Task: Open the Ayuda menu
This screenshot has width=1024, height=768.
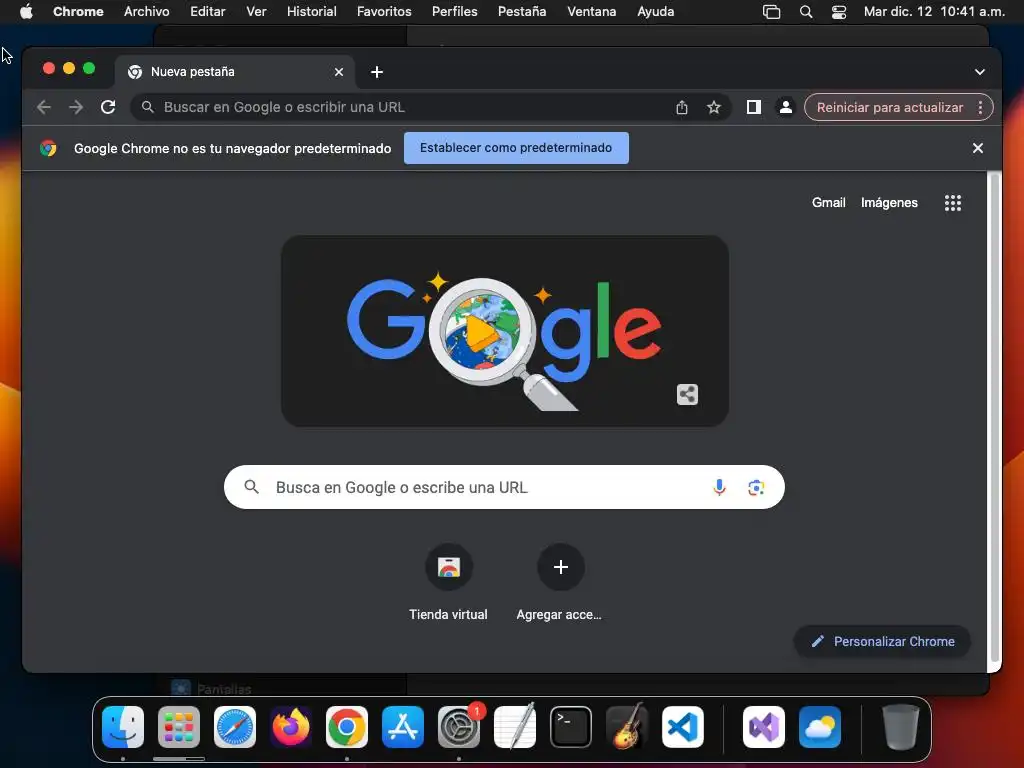Action: click(656, 11)
